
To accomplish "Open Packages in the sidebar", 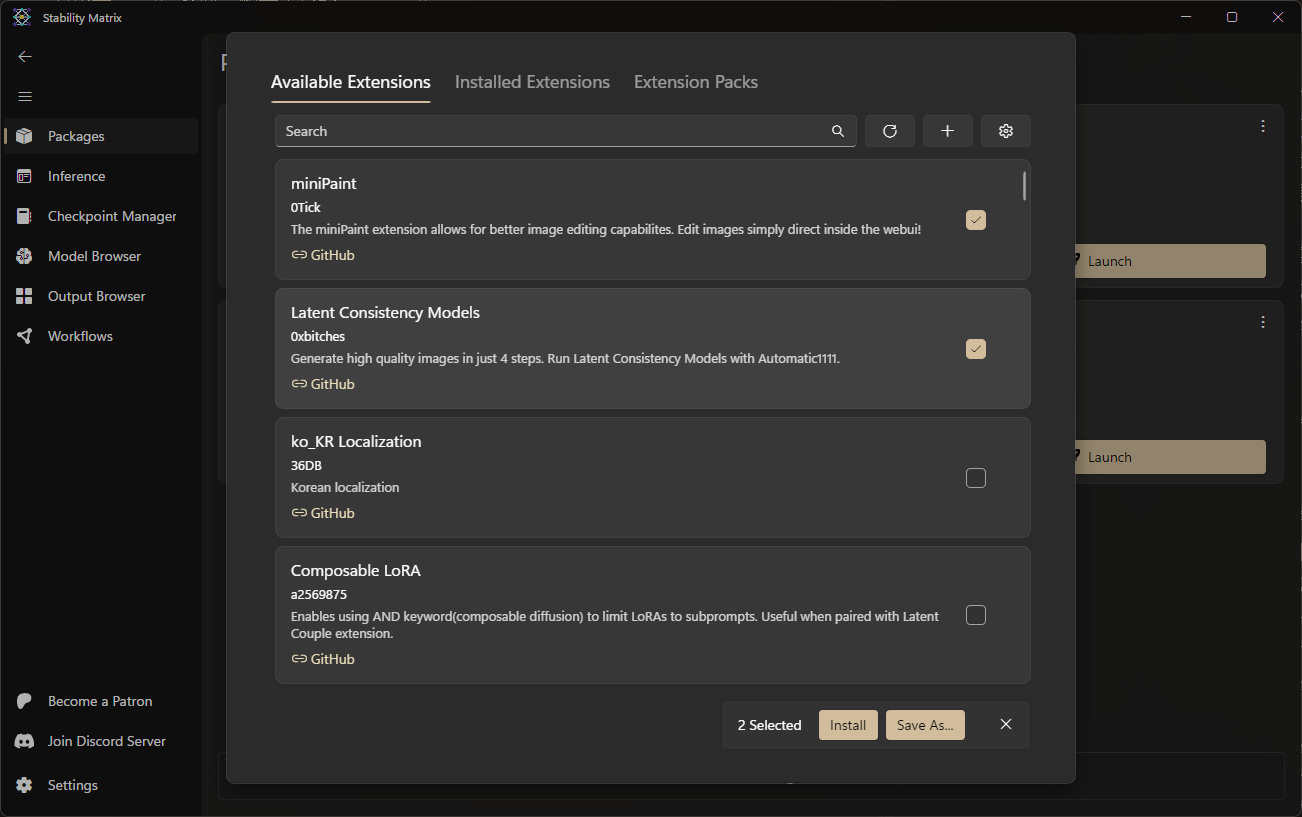I will click(x=100, y=136).
